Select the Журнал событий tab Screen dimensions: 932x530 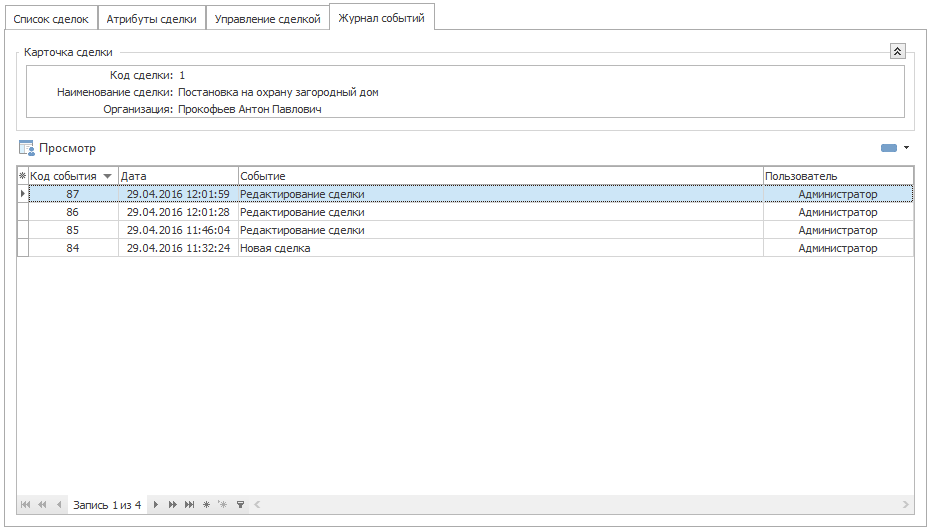tap(382, 18)
